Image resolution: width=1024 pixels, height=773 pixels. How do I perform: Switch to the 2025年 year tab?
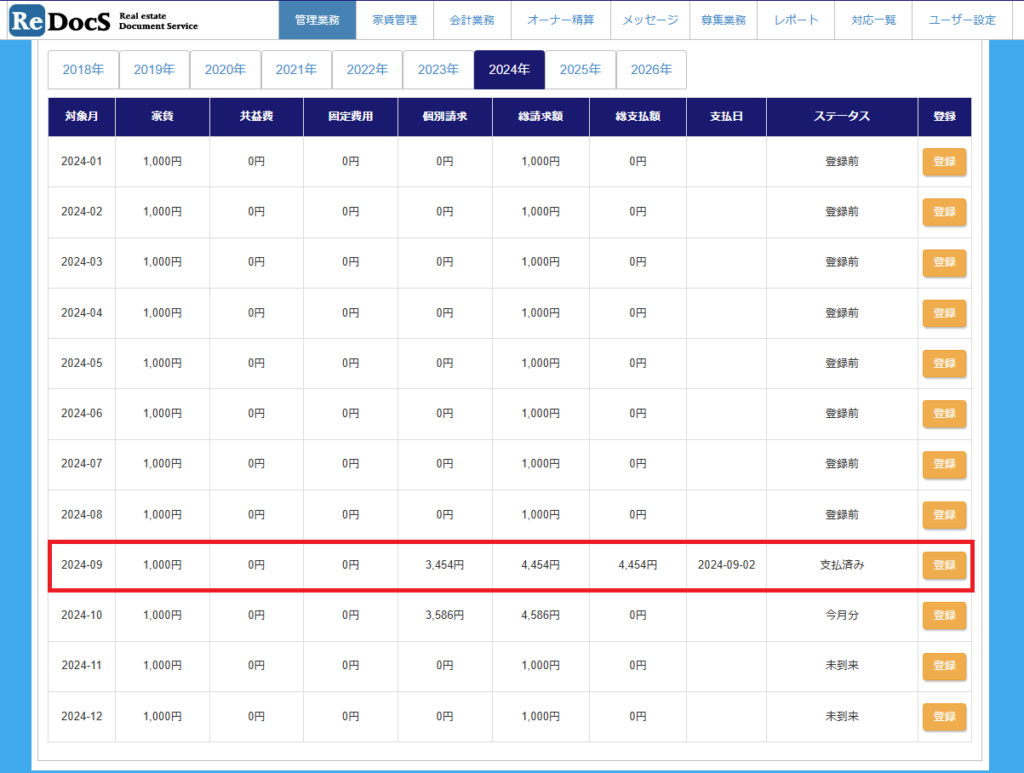[581, 69]
